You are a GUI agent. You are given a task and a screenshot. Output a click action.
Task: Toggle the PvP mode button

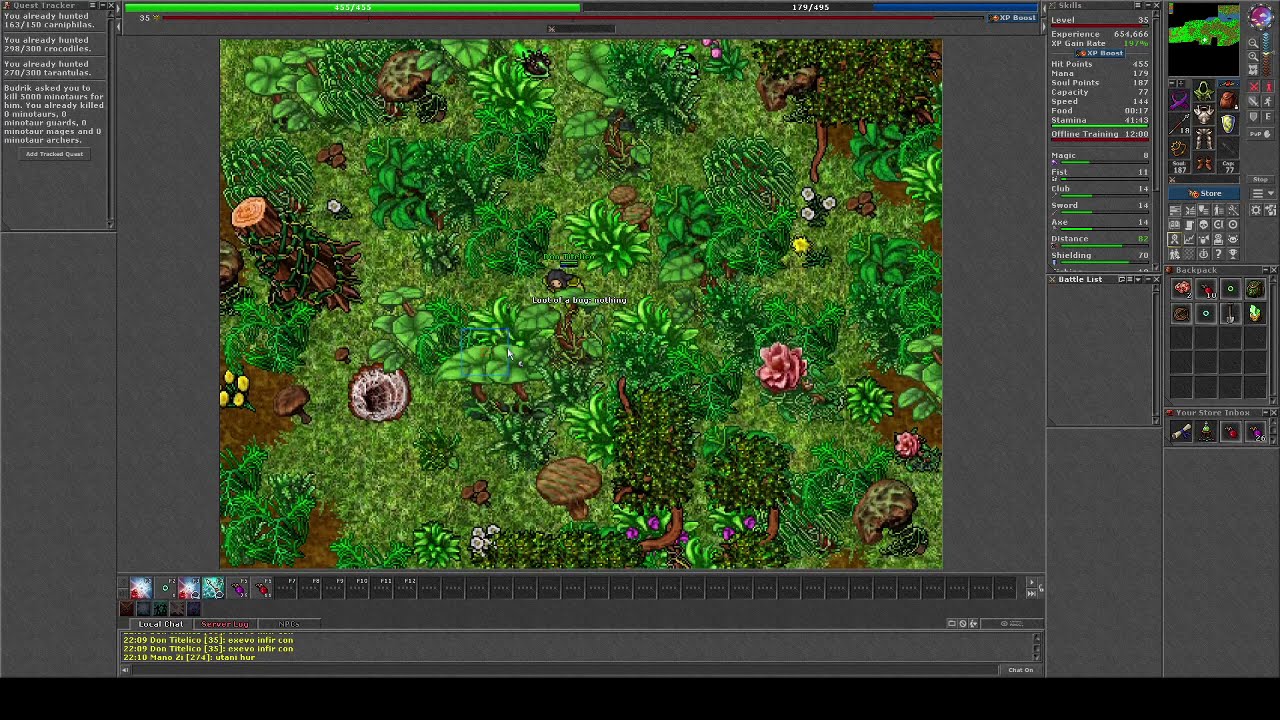click(x=1260, y=133)
